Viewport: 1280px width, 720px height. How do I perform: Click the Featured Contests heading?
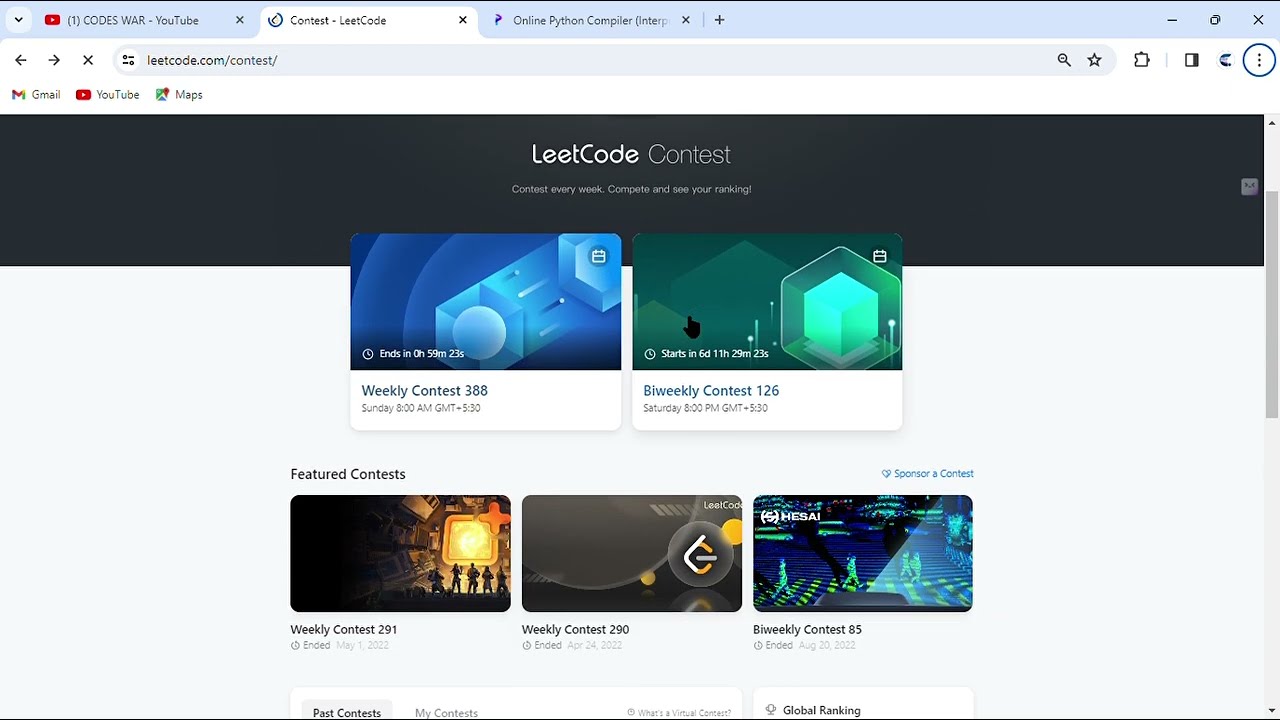point(348,474)
